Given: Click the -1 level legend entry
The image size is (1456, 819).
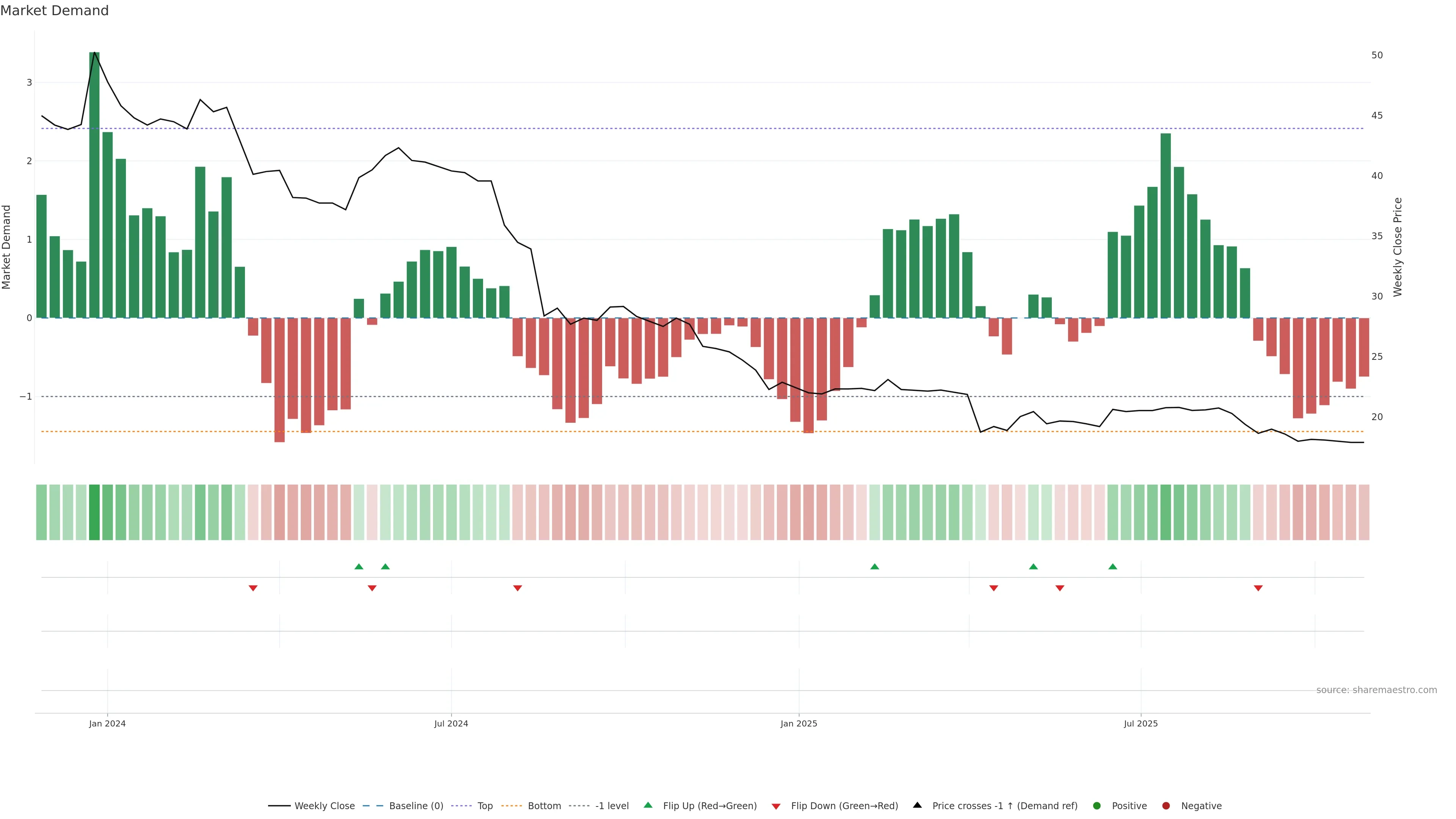Looking at the screenshot, I should point(612,806).
